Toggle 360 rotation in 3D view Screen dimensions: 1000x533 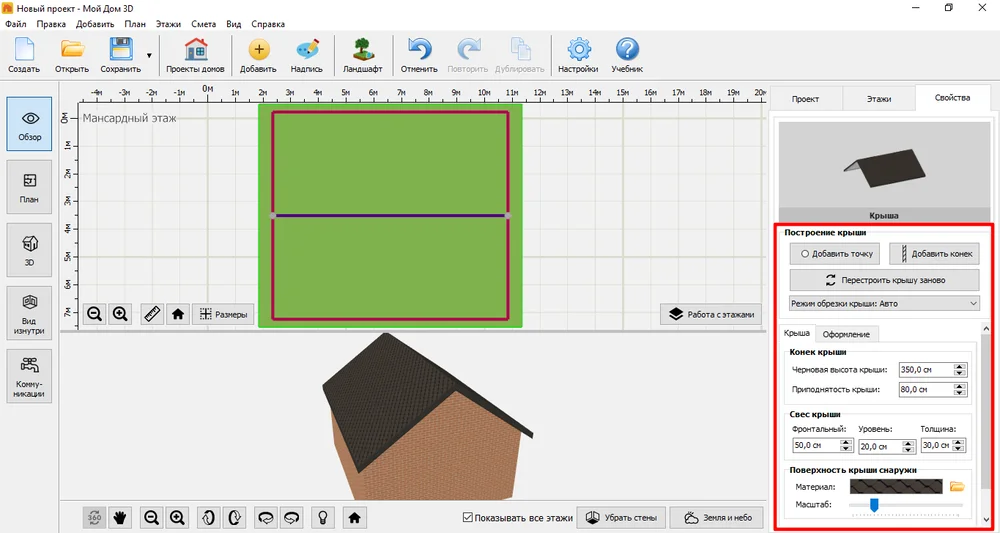click(94, 517)
